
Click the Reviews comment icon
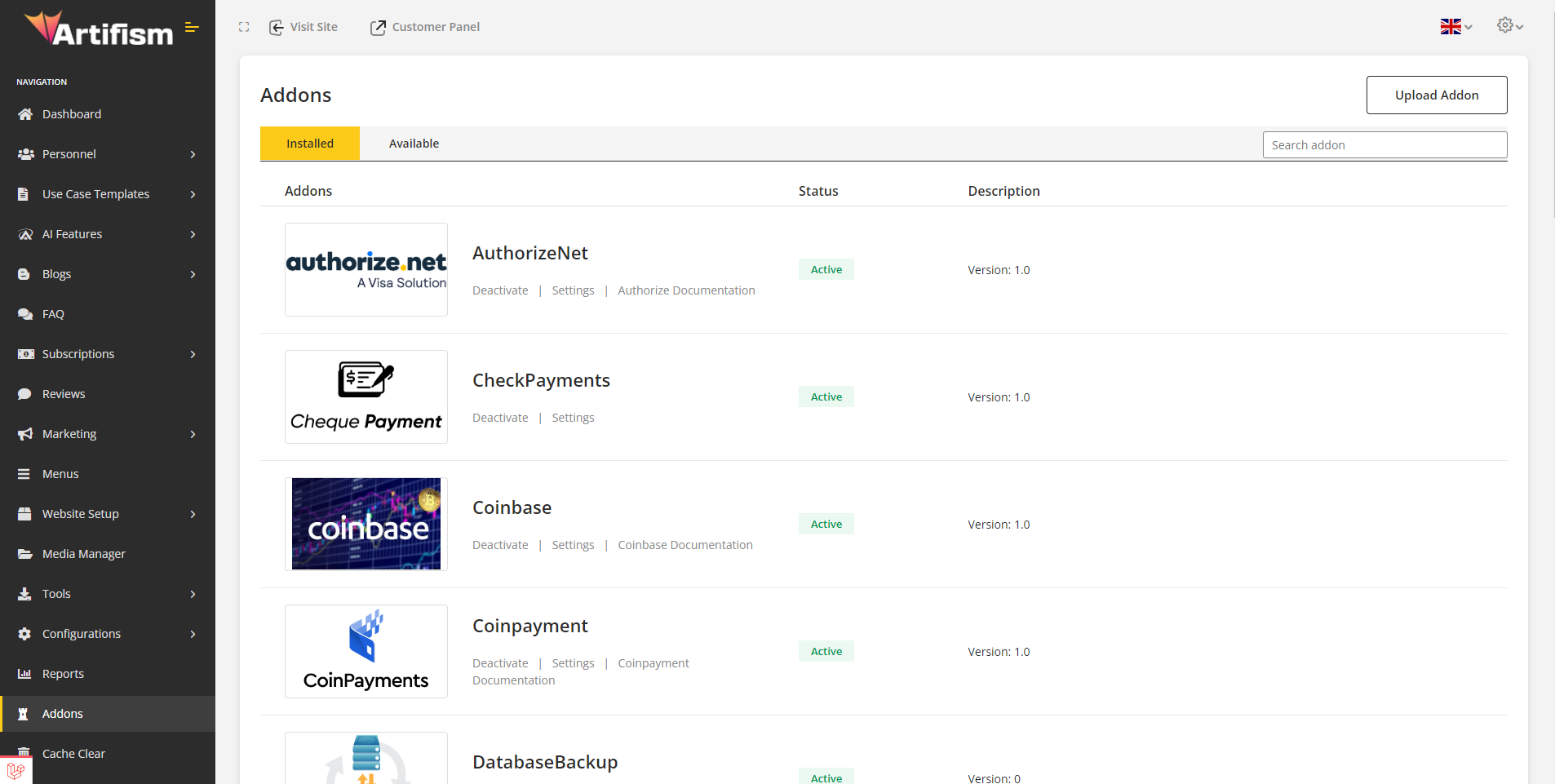tap(25, 394)
